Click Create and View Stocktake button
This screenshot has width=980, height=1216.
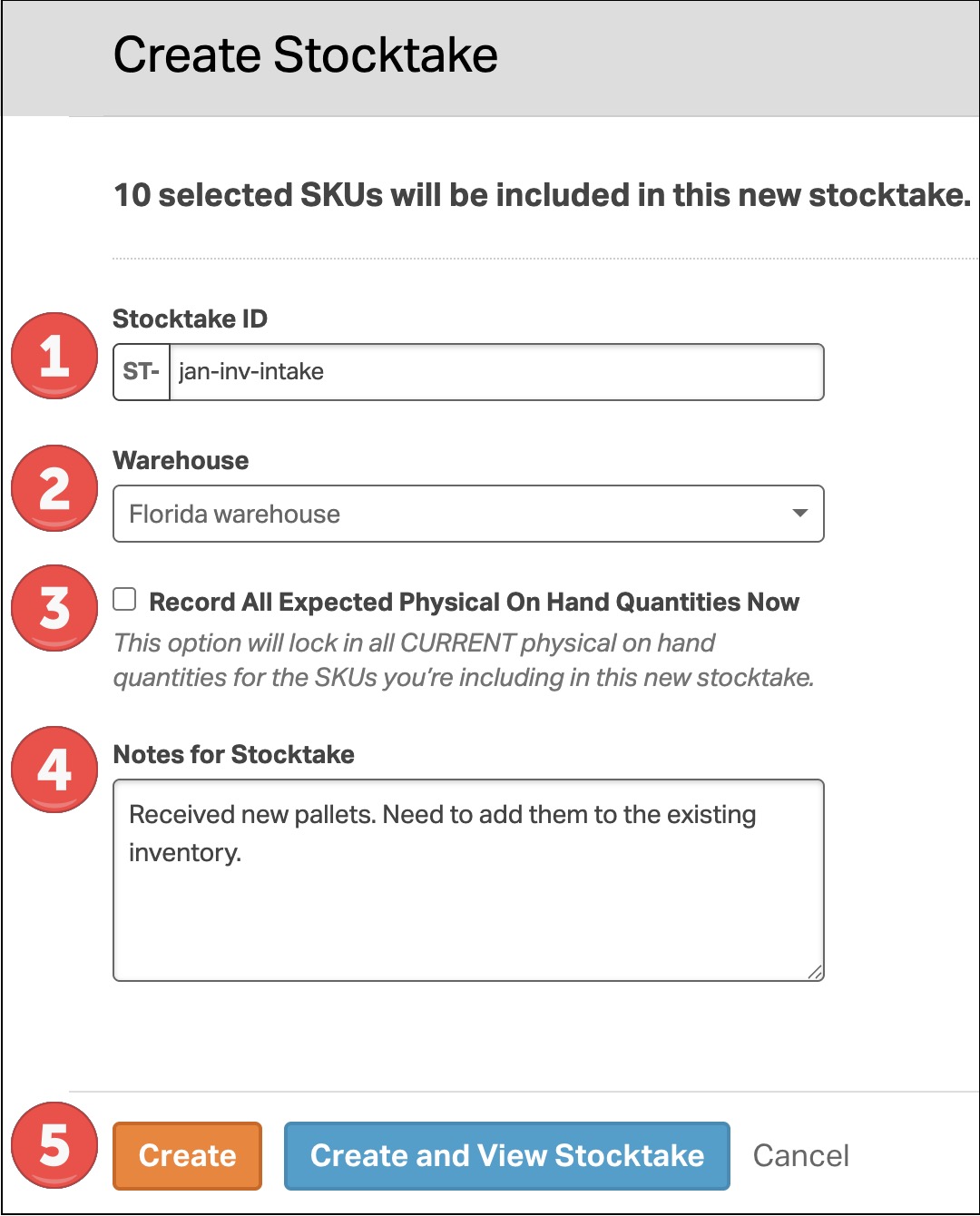coord(506,1156)
